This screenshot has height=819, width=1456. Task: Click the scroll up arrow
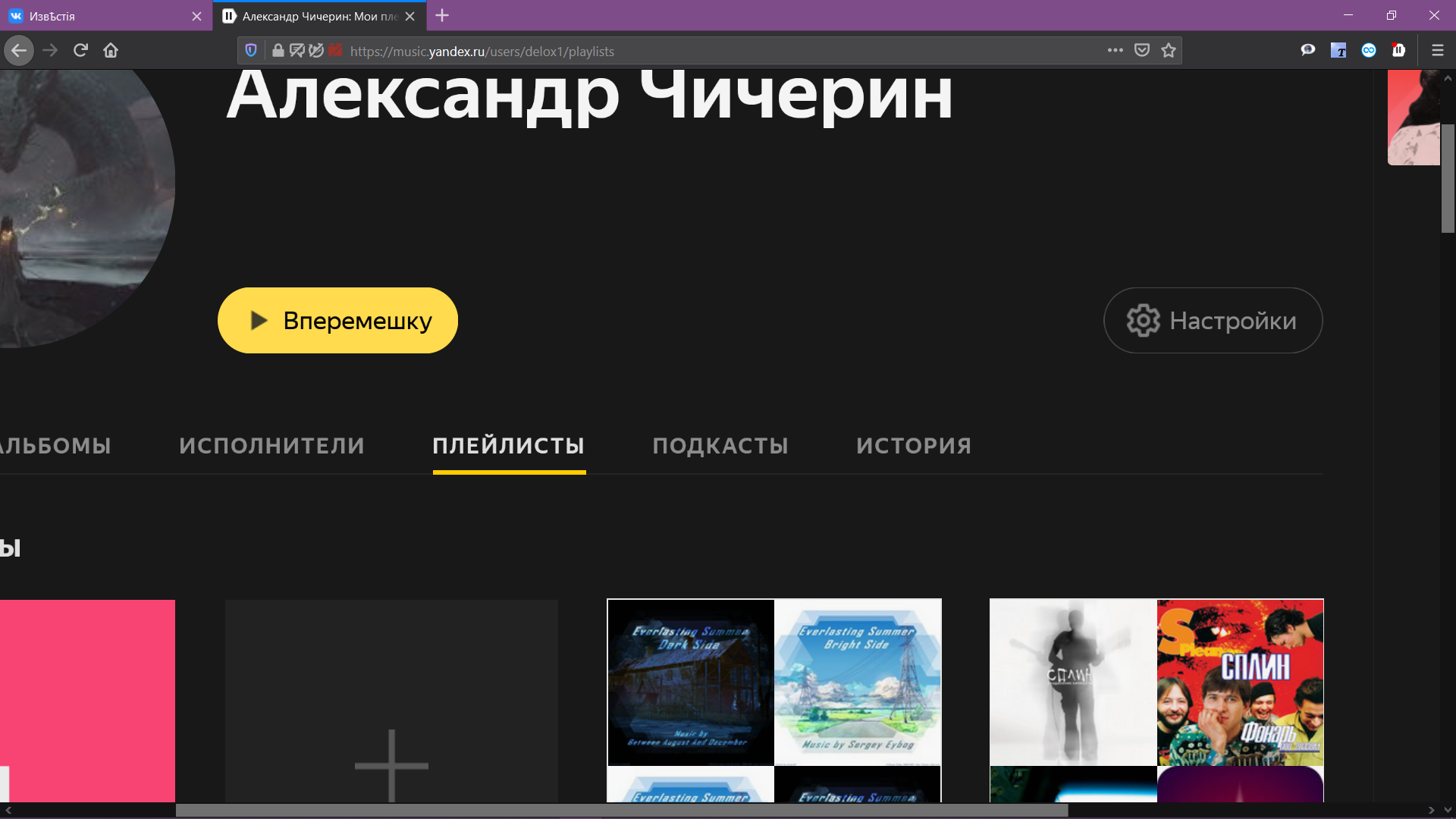click(x=1448, y=77)
